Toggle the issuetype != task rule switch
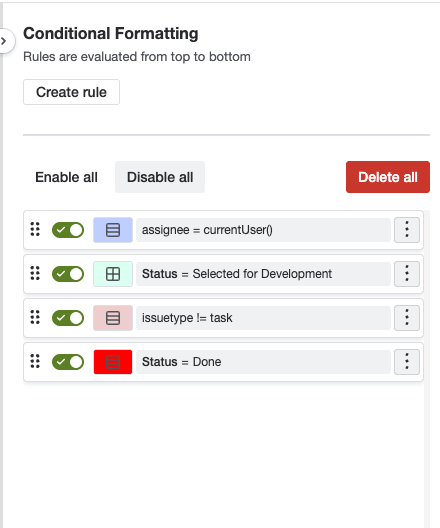Image resolution: width=440 pixels, height=528 pixels. [68, 318]
